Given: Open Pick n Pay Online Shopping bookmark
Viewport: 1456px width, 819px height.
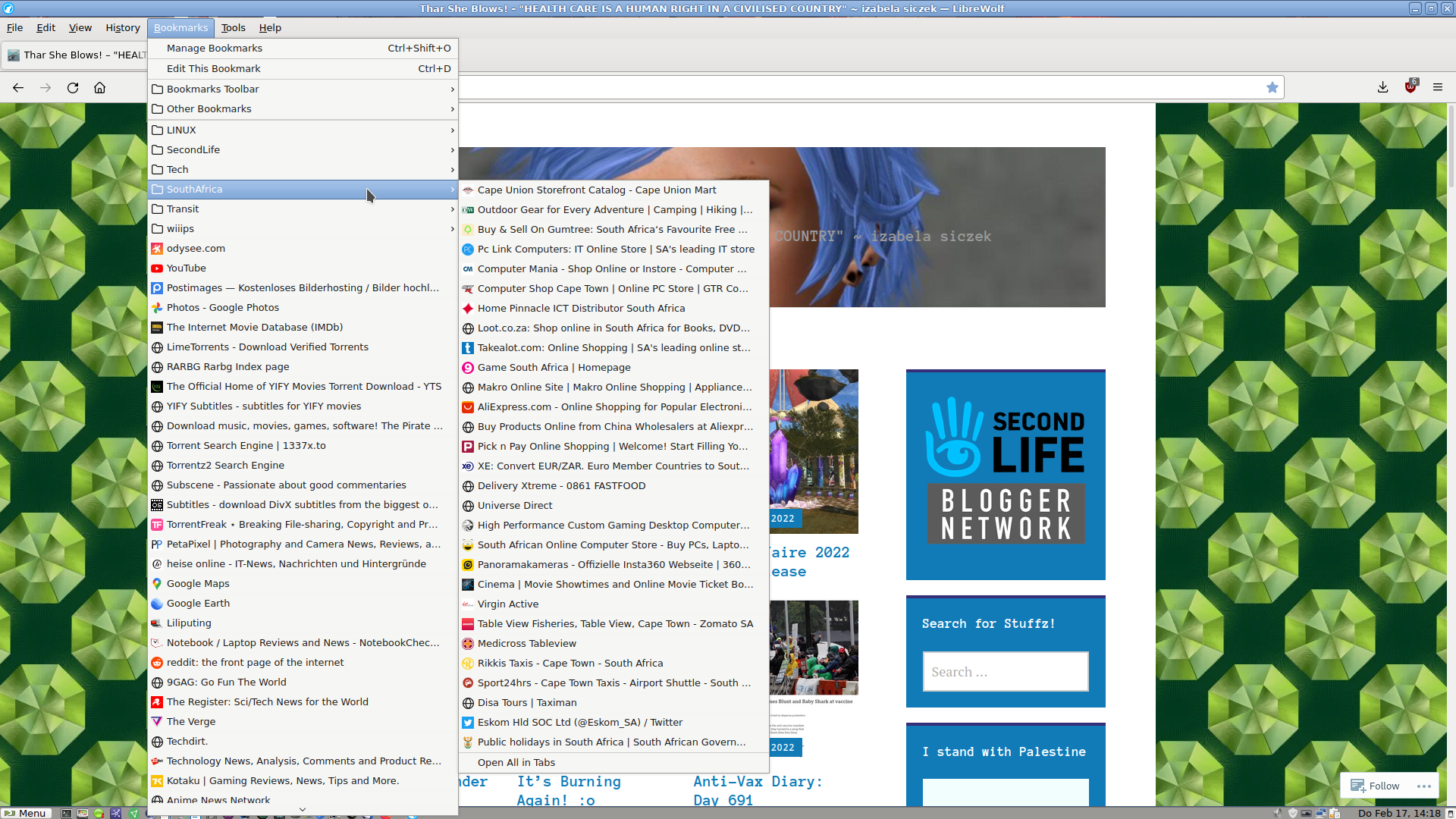Looking at the screenshot, I should click(614, 447).
